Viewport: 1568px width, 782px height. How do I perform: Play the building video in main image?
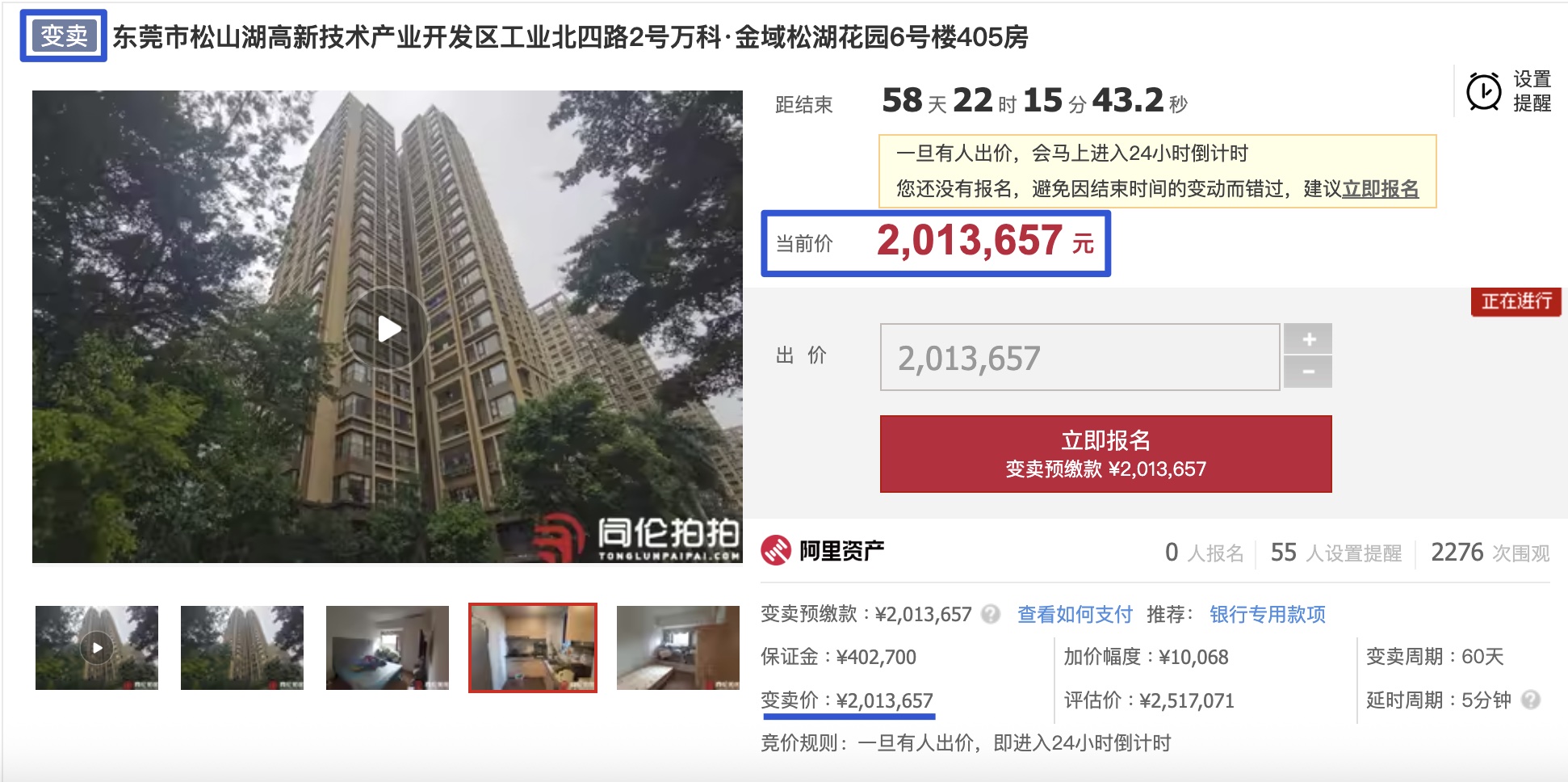[x=388, y=328]
